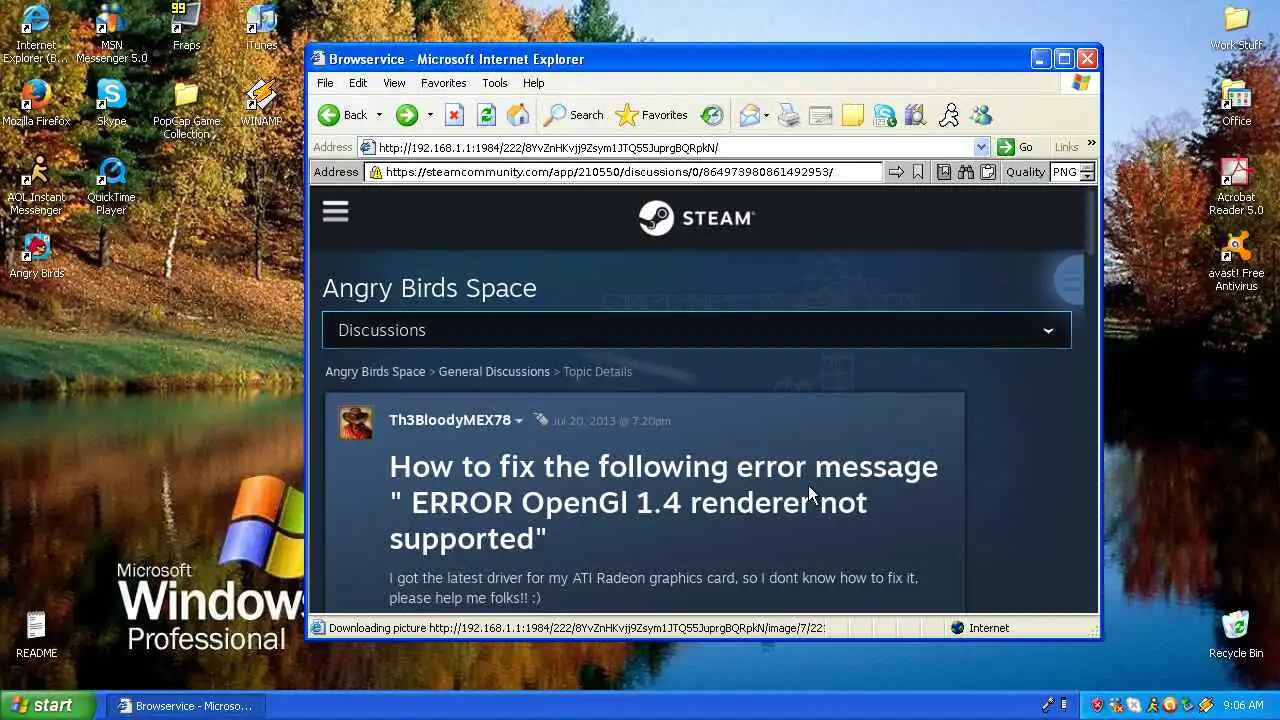
Task: Open the Quality PNG stepper control
Action: pos(1087,172)
